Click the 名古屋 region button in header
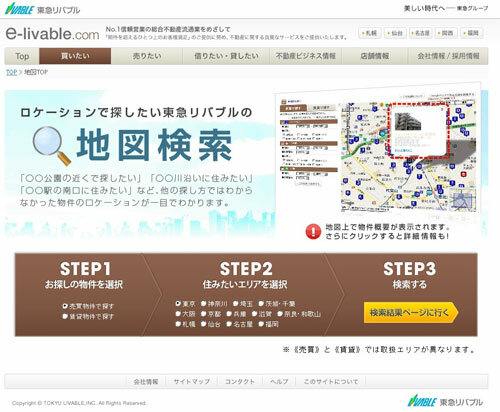This screenshot has width=500, height=412. point(421,33)
